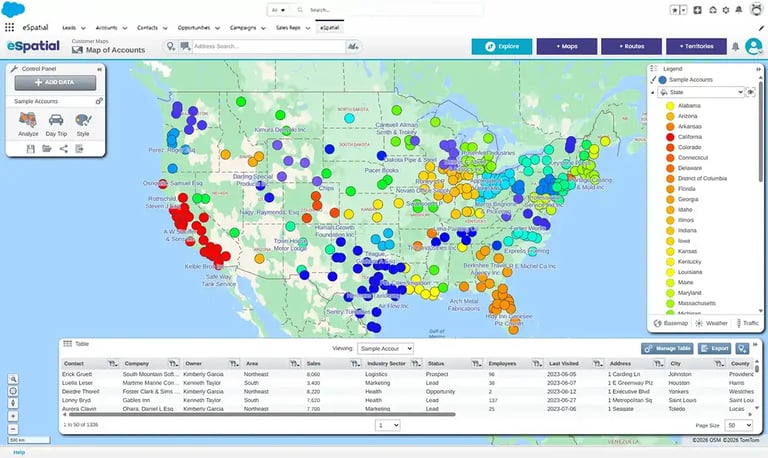Click the open folder icon in Control Panel

click(47, 149)
